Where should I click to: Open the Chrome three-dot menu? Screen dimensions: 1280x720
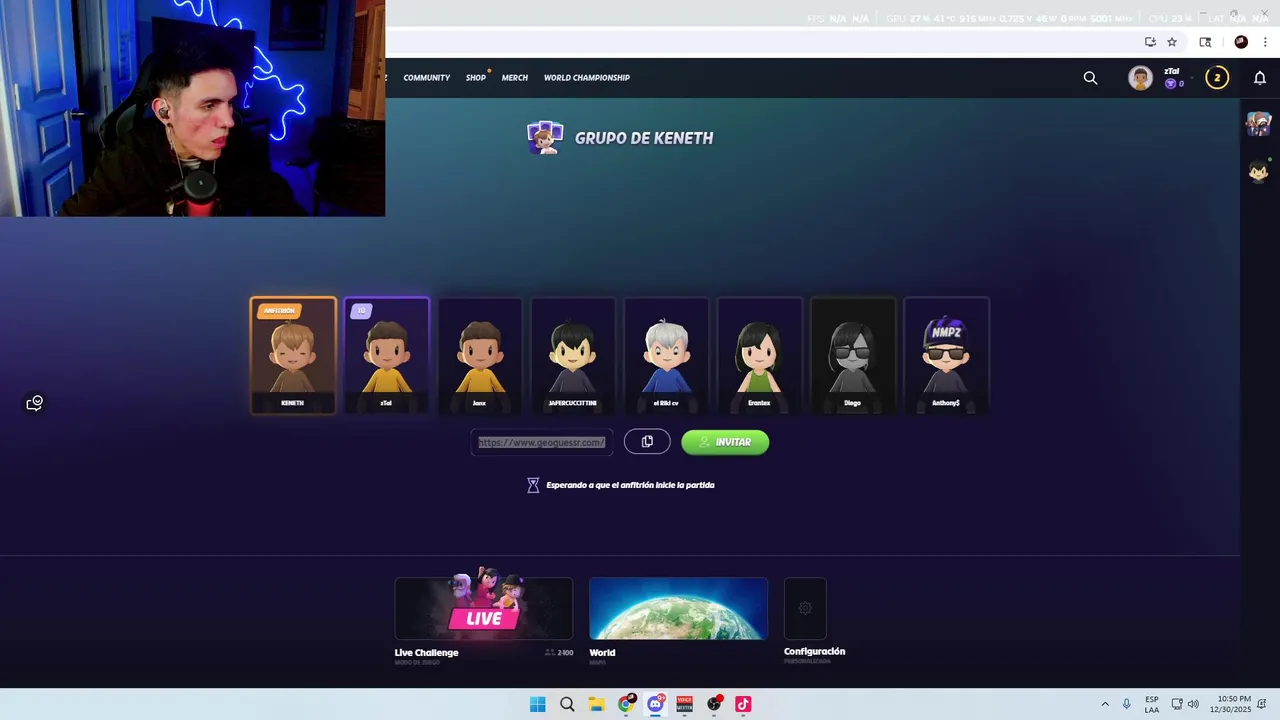click(1265, 42)
